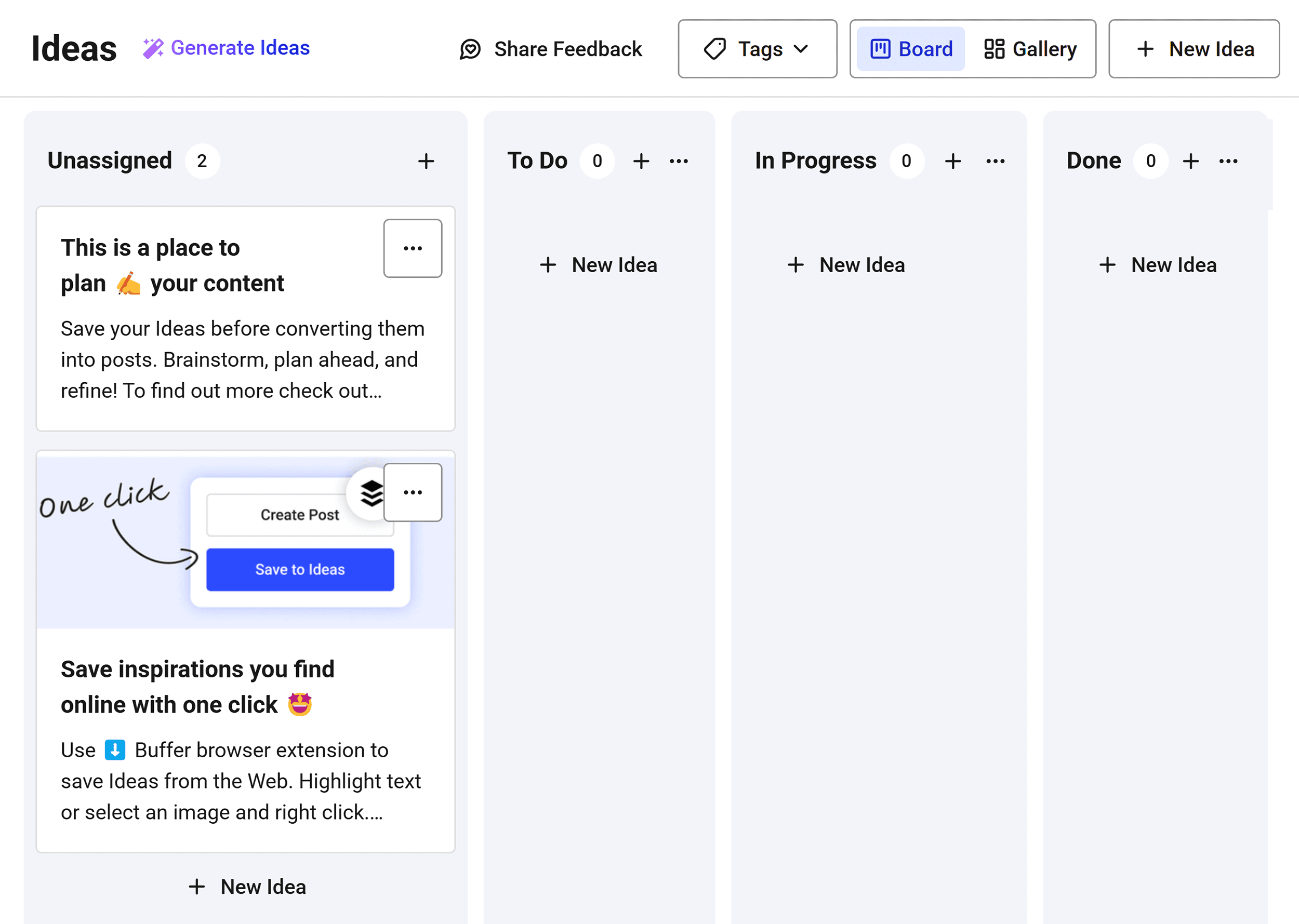The width and height of the screenshot is (1299, 924).
Task: Click the plus icon in the Unassigned column header
Action: [x=426, y=161]
